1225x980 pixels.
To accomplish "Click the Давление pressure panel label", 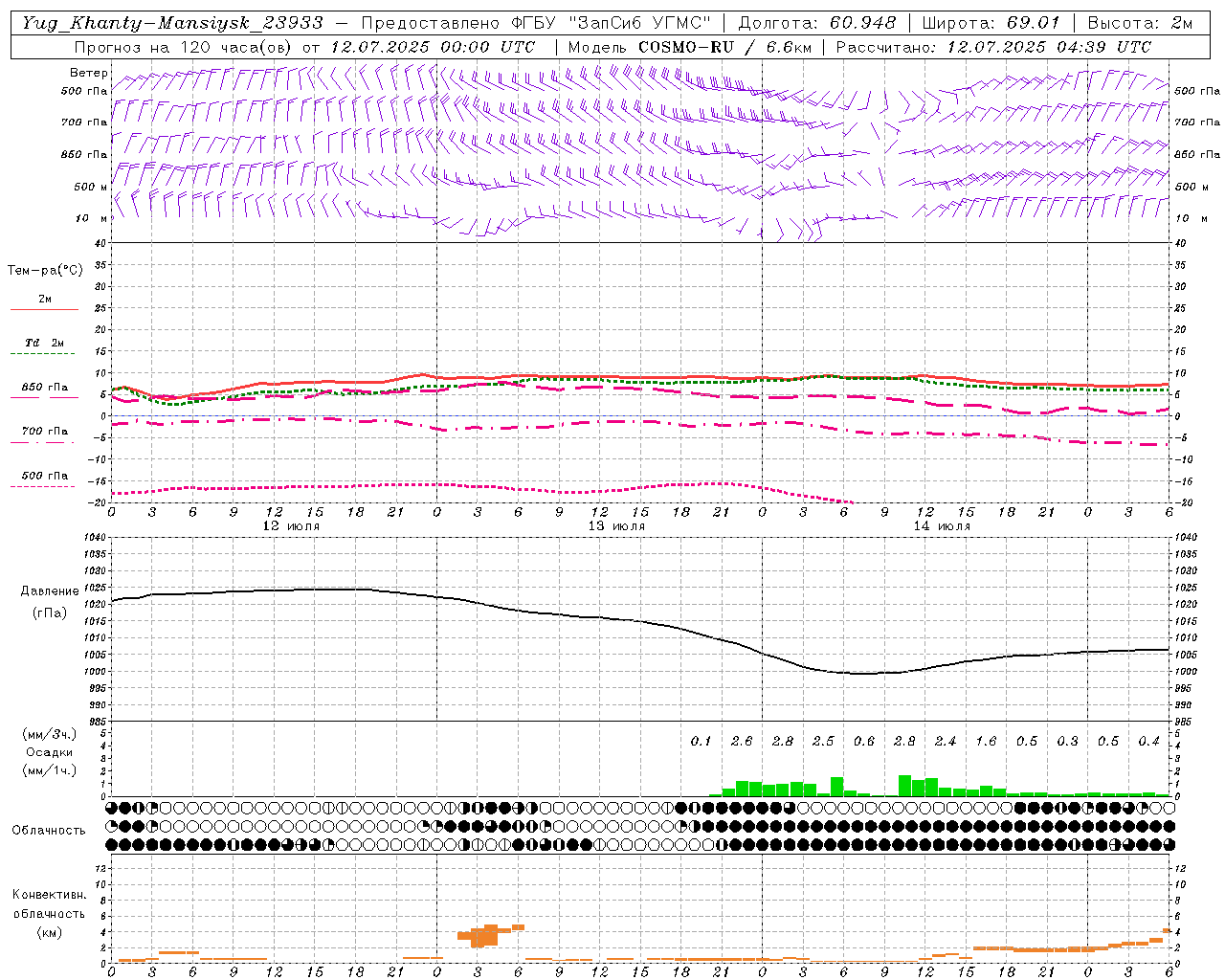I will pyautogui.click(x=49, y=591).
